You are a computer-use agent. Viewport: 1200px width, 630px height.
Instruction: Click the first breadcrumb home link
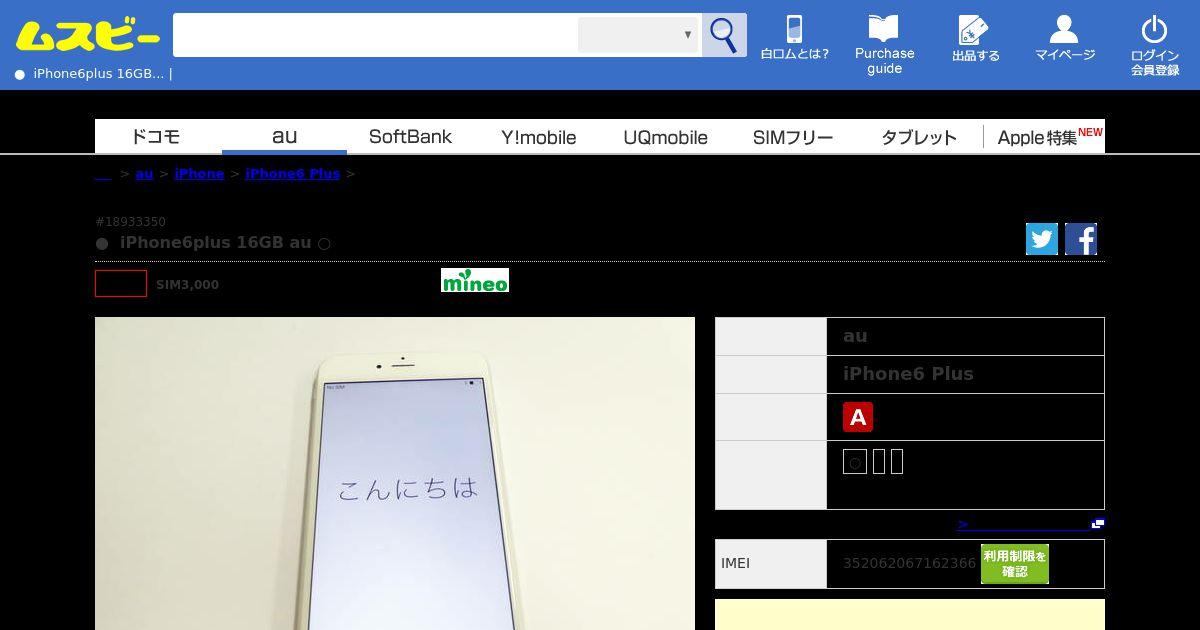coord(103,174)
